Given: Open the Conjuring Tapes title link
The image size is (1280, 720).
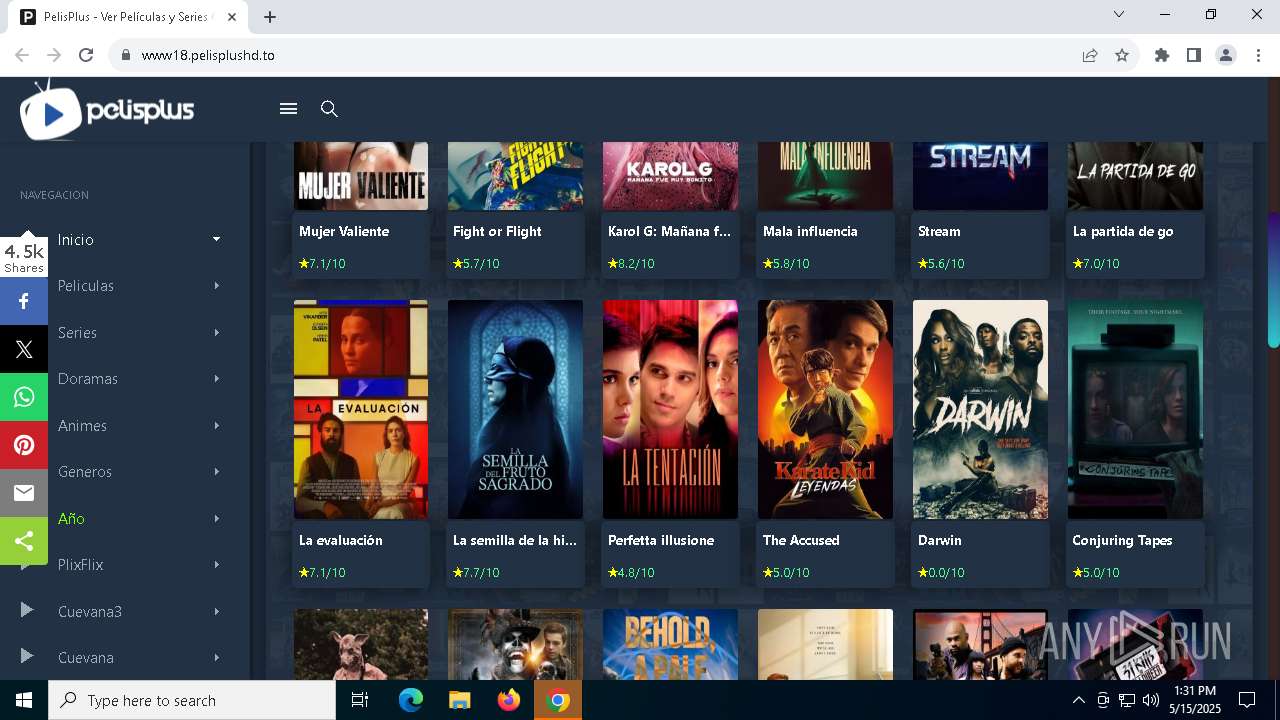Looking at the screenshot, I should [x=1122, y=540].
